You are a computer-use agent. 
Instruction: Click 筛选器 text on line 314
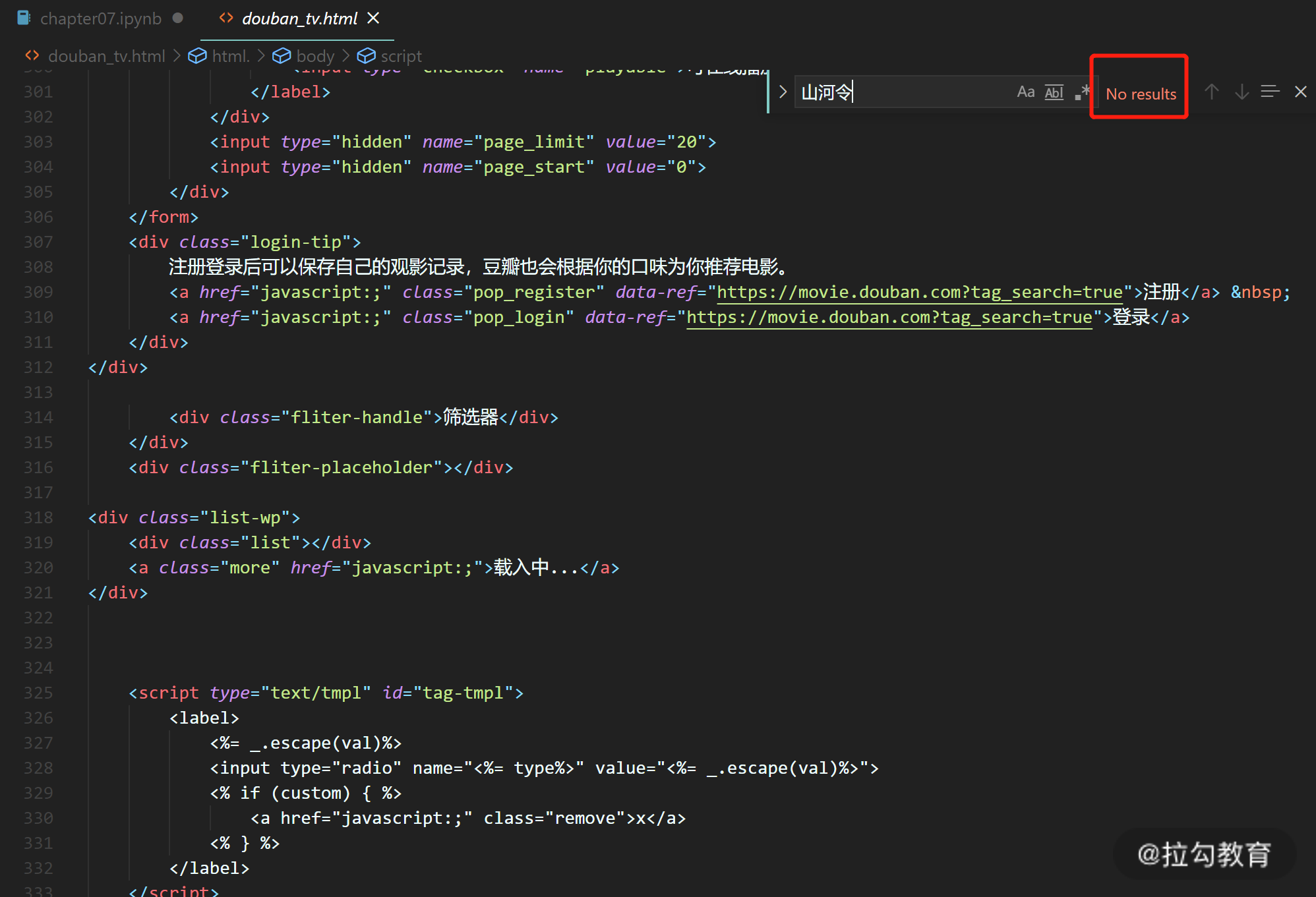[471, 417]
